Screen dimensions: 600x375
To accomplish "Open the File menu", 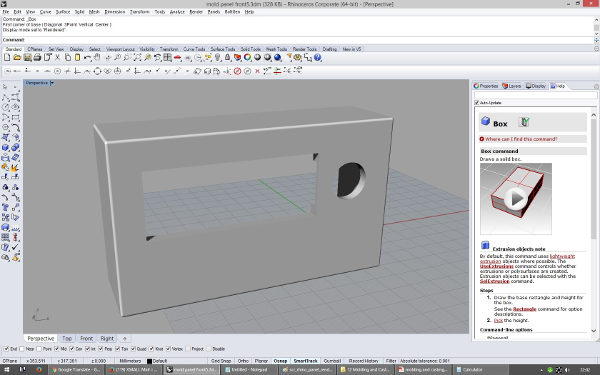I will 6,12.
